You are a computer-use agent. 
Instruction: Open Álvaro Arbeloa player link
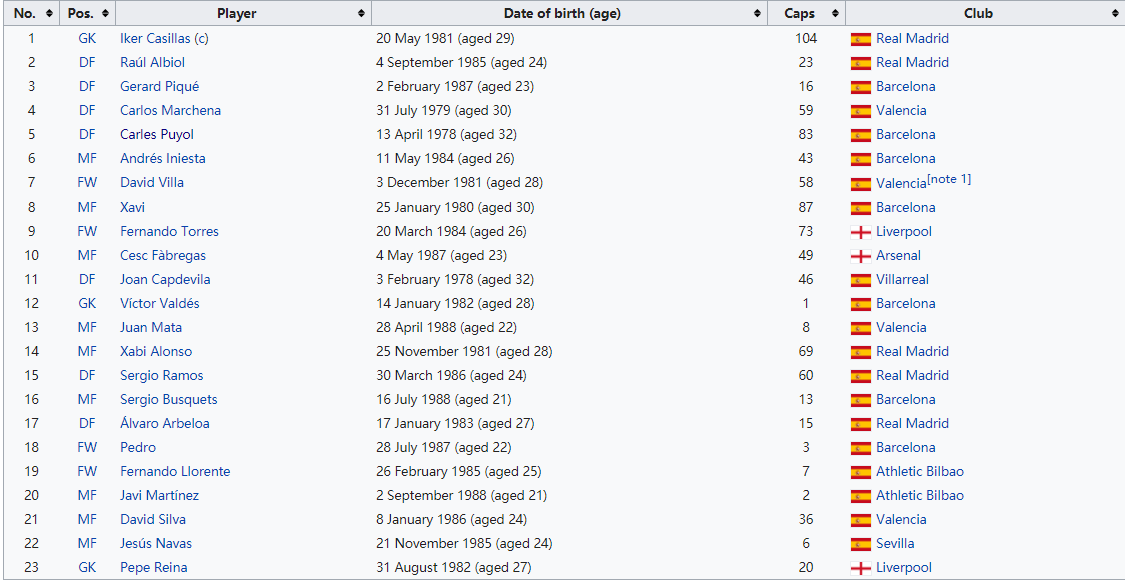click(x=164, y=423)
